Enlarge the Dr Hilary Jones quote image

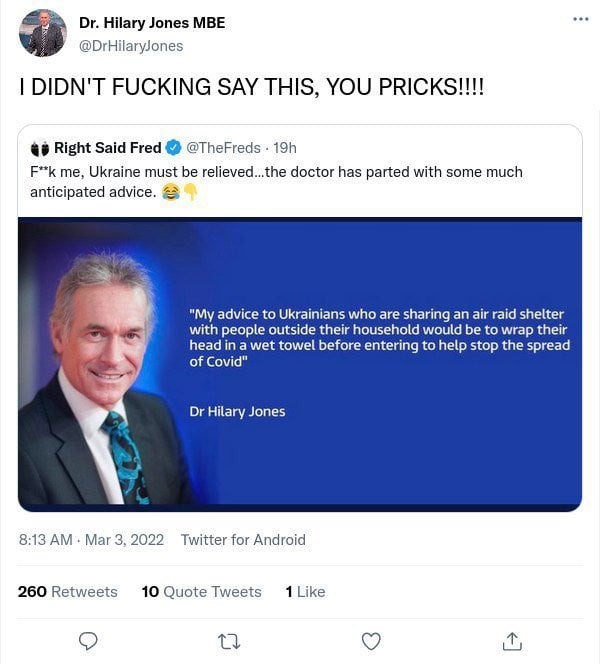point(300,365)
